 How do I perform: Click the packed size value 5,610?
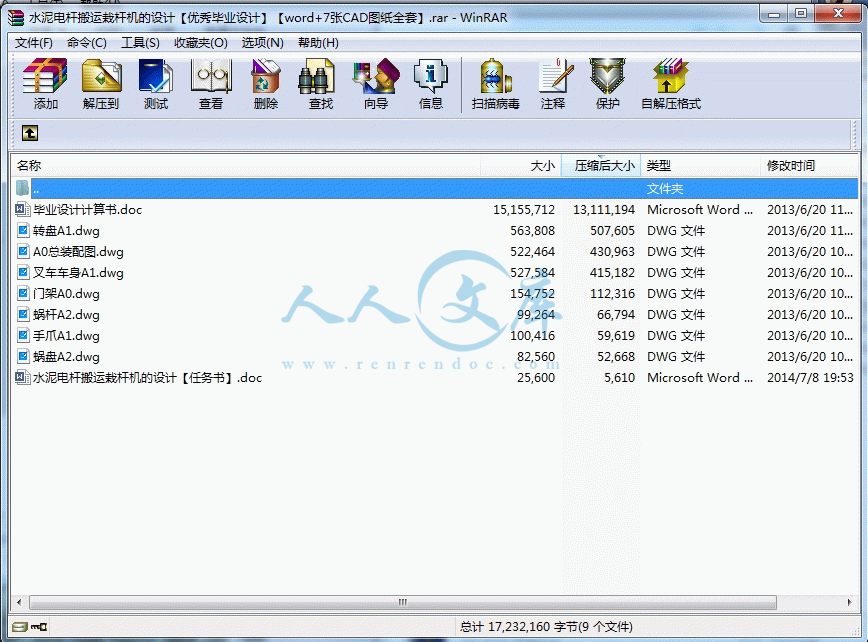(619, 378)
